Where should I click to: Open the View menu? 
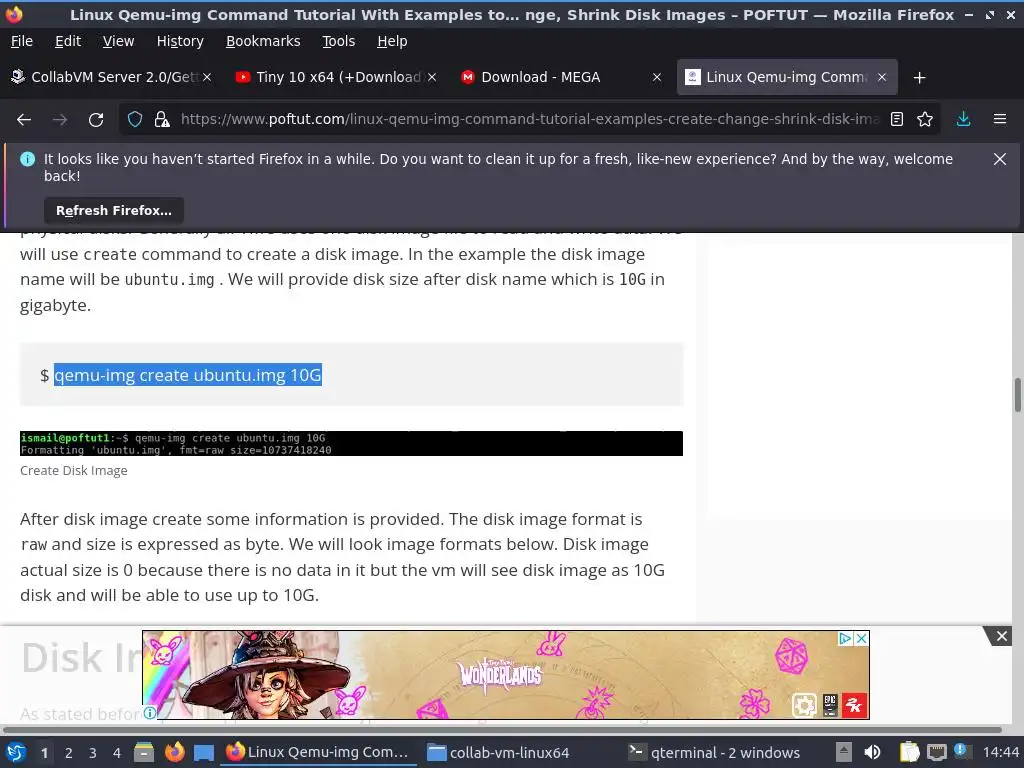(x=118, y=41)
